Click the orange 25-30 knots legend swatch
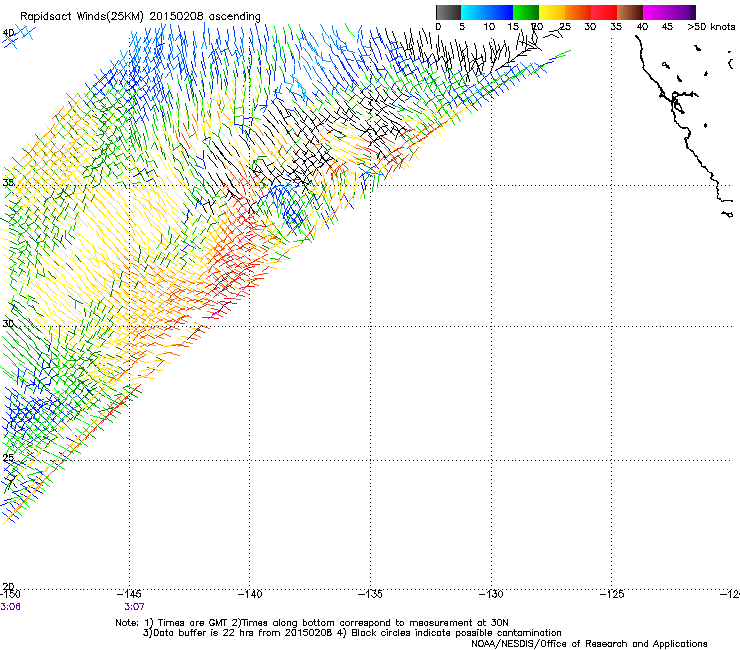740x650 pixels. 578,12
